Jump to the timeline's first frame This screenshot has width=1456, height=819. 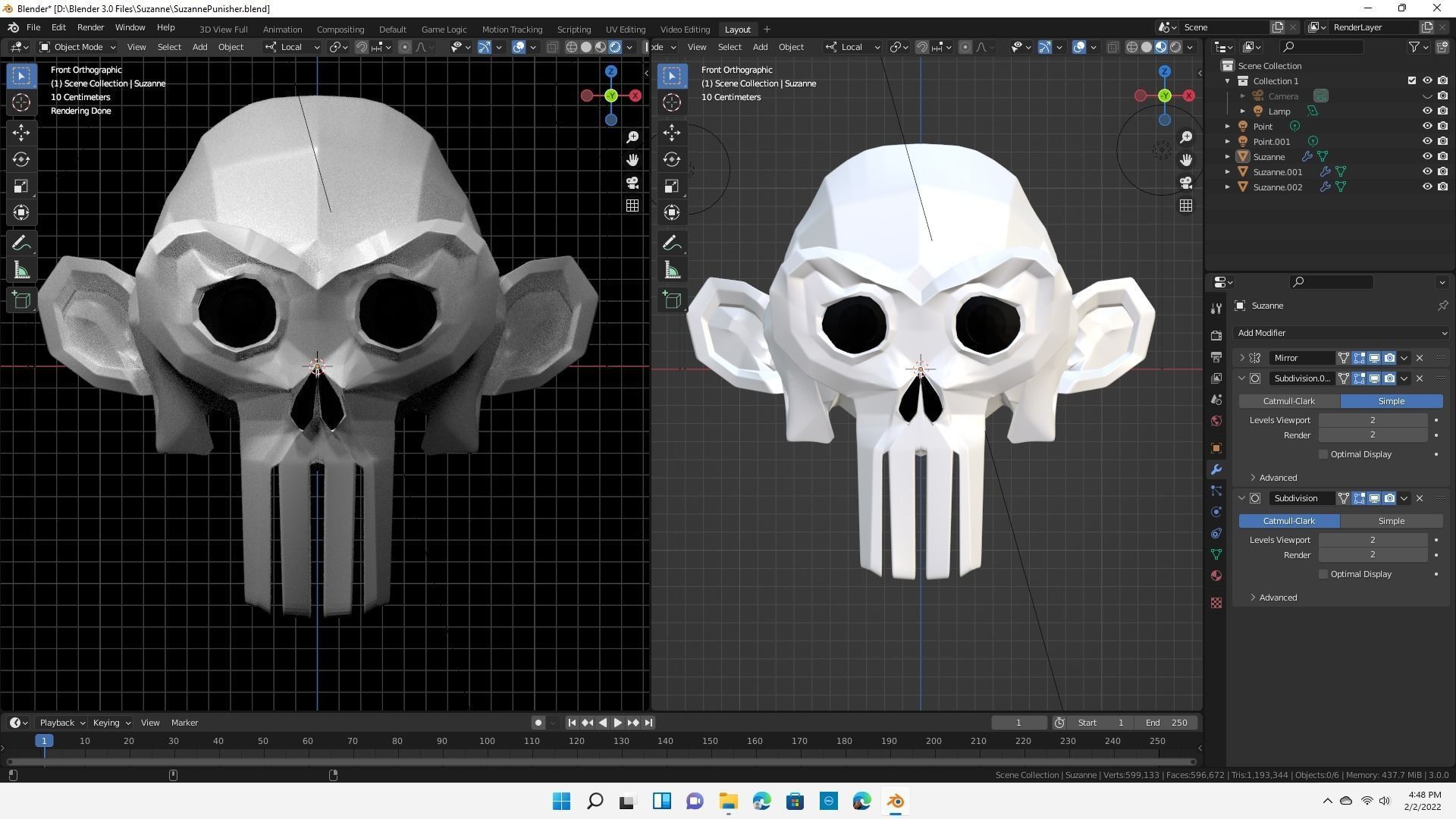pos(572,723)
